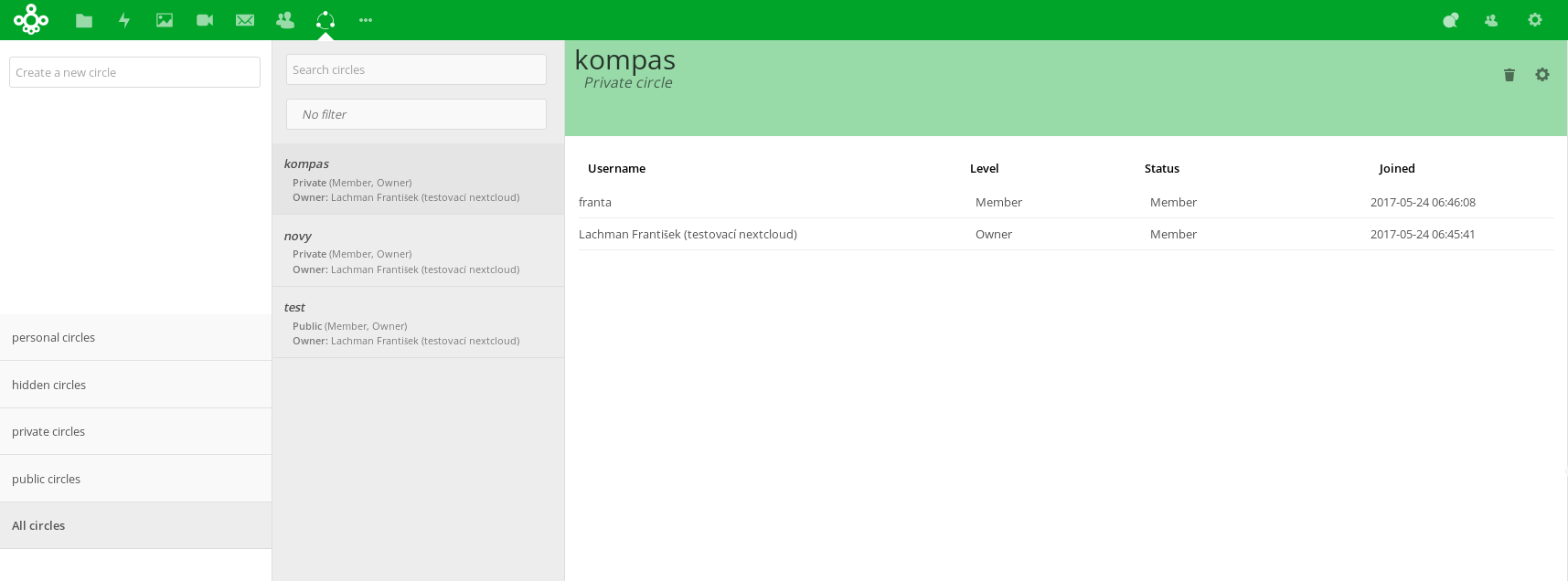Open the Activity lightning bolt icon
This screenshot has width=1568, height=581.
[124, 20]
